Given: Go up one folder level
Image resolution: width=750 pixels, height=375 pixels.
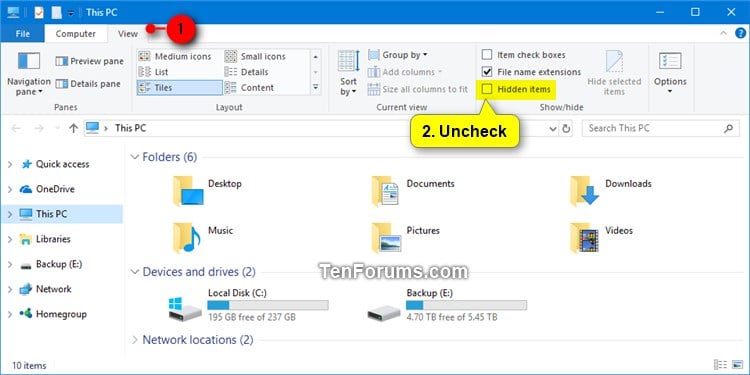Looking at the screenshot, I should pos(73,128).
